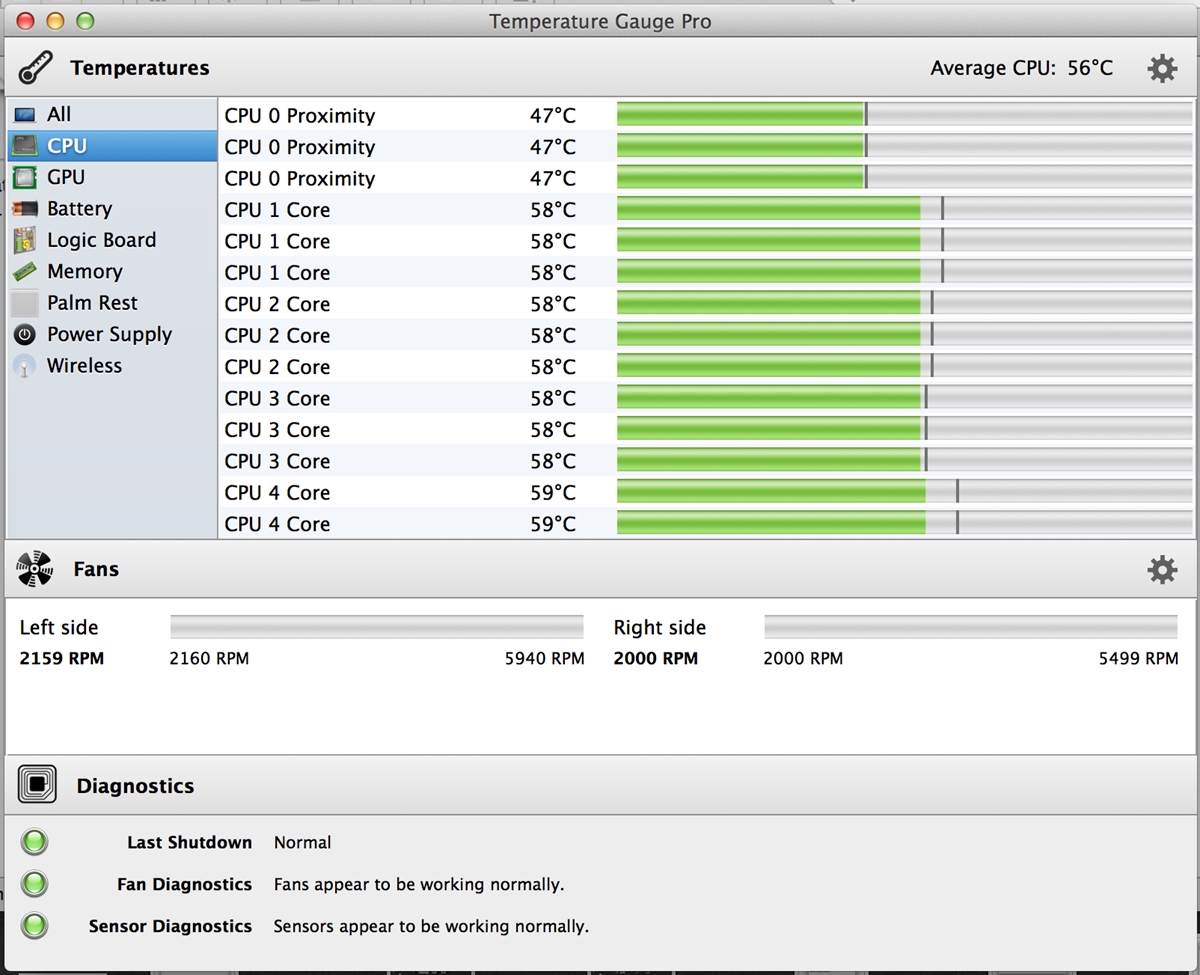Screen dimensions: 1200x975
Task: Open the Temperatures settings gear
Action: click(x=1162, y=68)
